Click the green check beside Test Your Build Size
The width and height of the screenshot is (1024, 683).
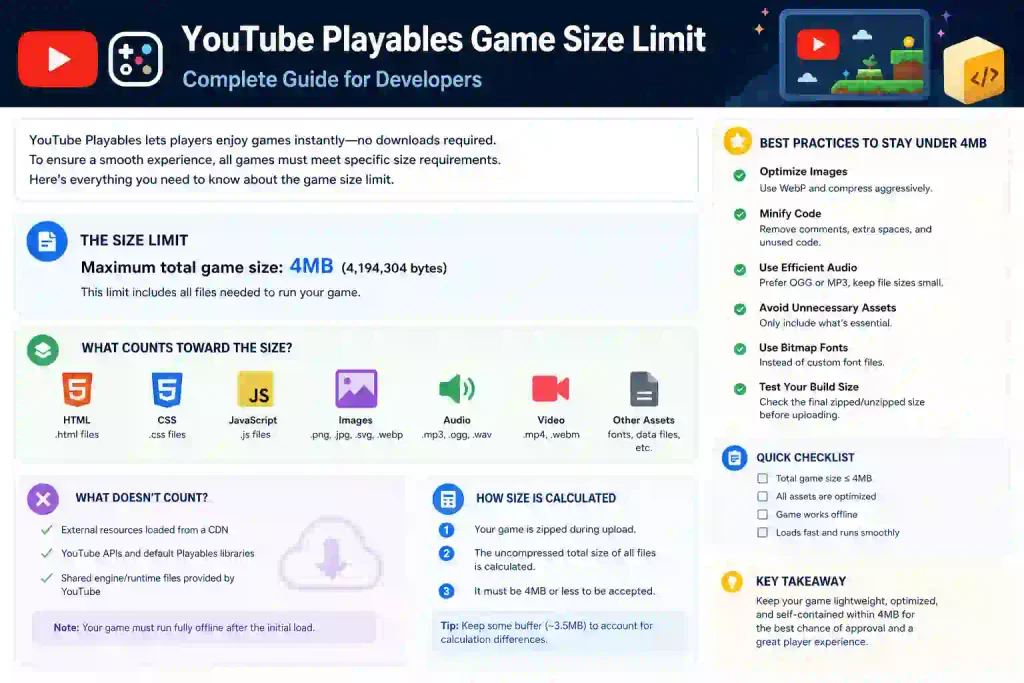[739, 389]
